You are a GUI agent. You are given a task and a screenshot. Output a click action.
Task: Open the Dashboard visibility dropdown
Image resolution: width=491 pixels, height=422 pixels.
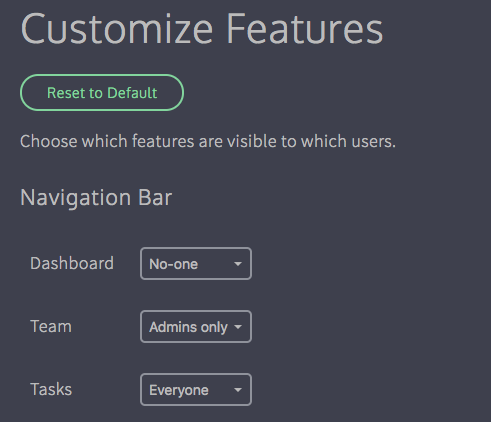[196, 263]
